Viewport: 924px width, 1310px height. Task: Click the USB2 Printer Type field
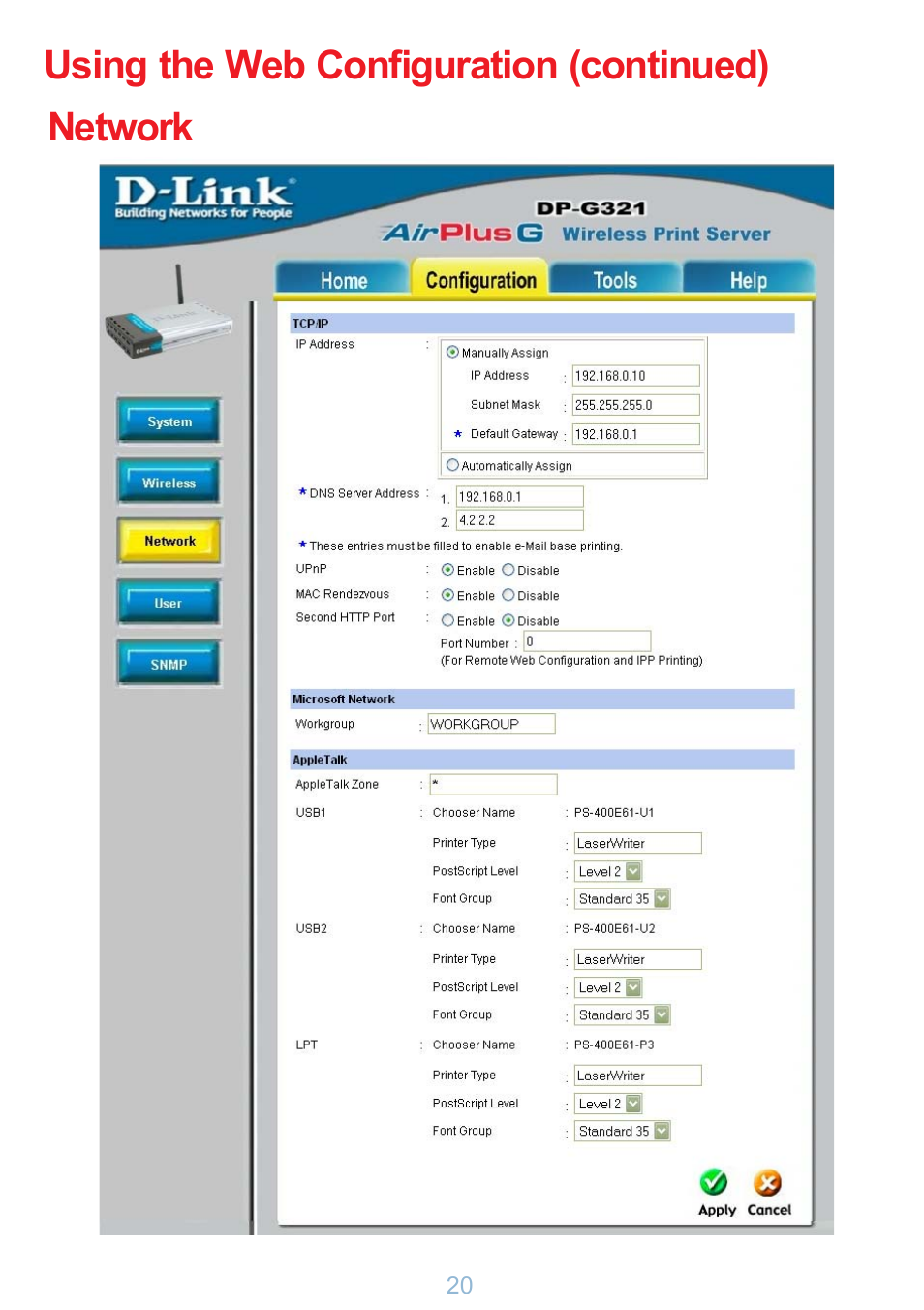[x=638, y=959]
